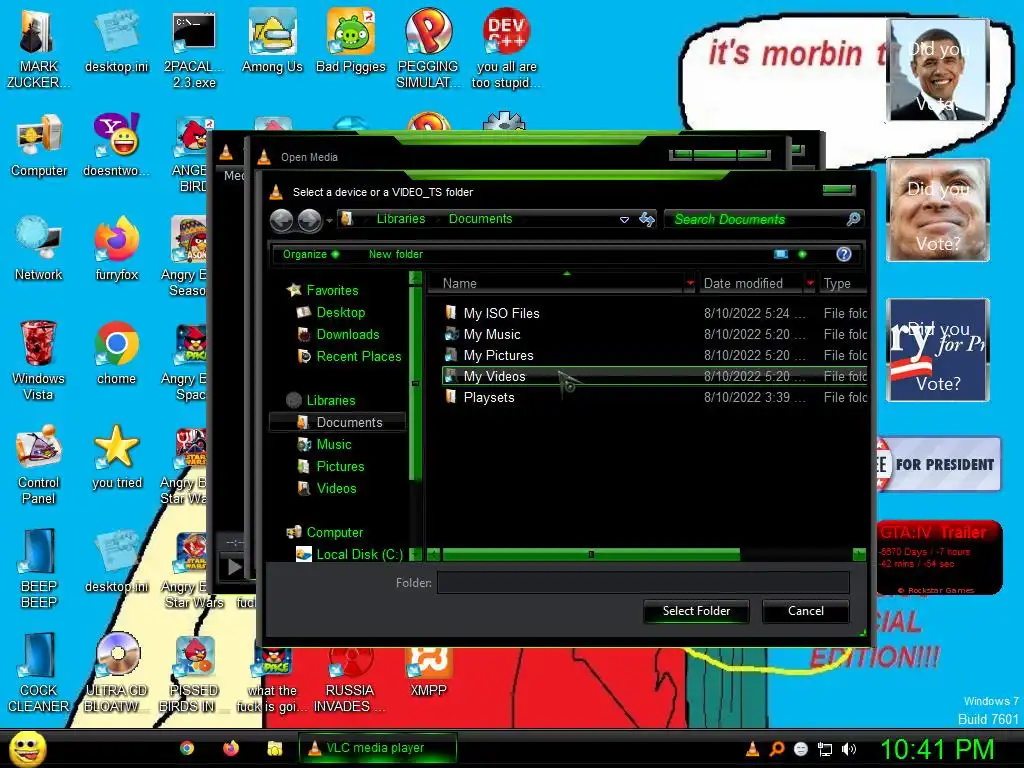Open the MARK ZUCKER desktop icon
The height and width of the screenshot is (768, 1024).
point(38,49)
